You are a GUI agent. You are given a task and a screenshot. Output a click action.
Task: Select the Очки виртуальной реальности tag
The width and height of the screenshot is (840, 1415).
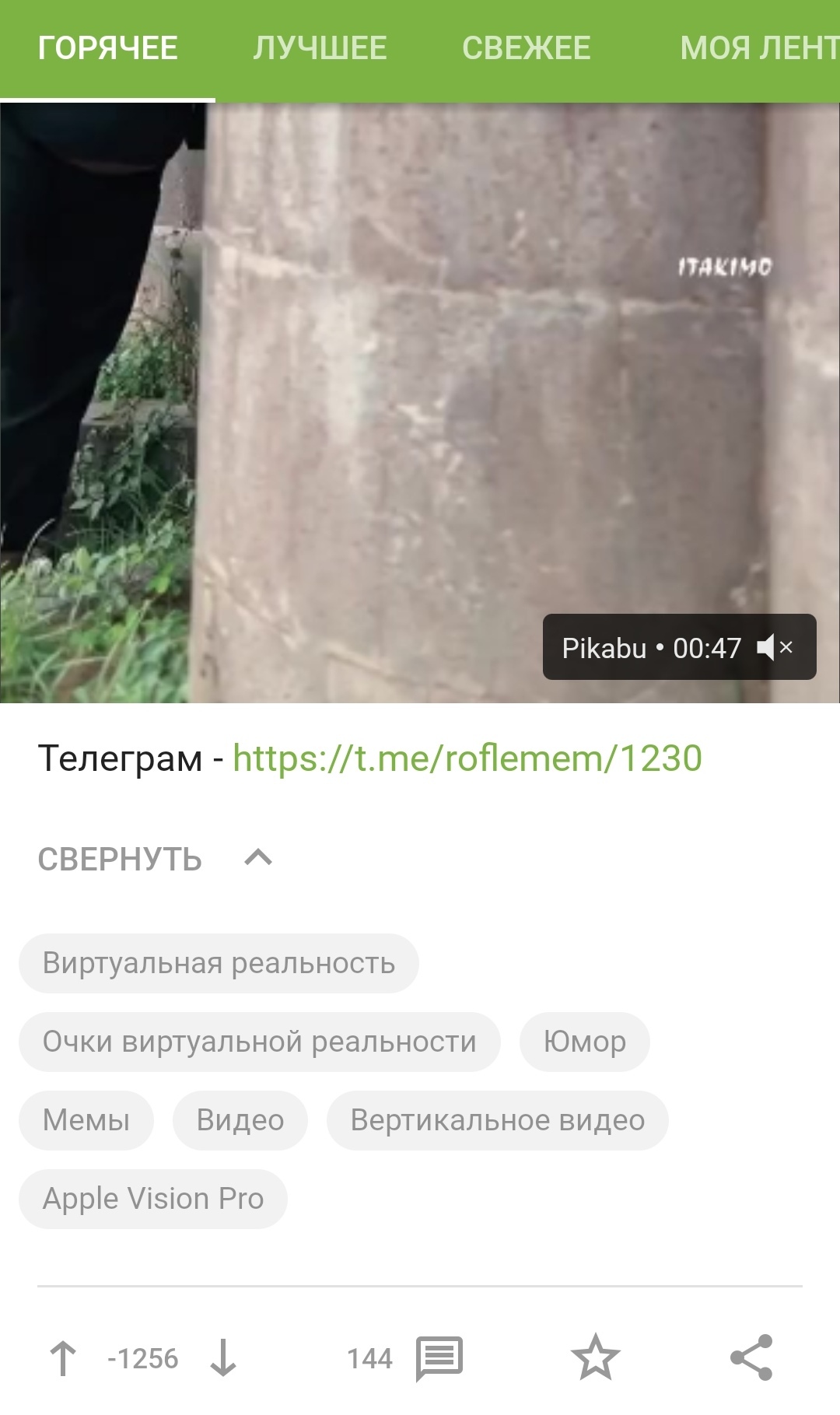[259, 1042]
